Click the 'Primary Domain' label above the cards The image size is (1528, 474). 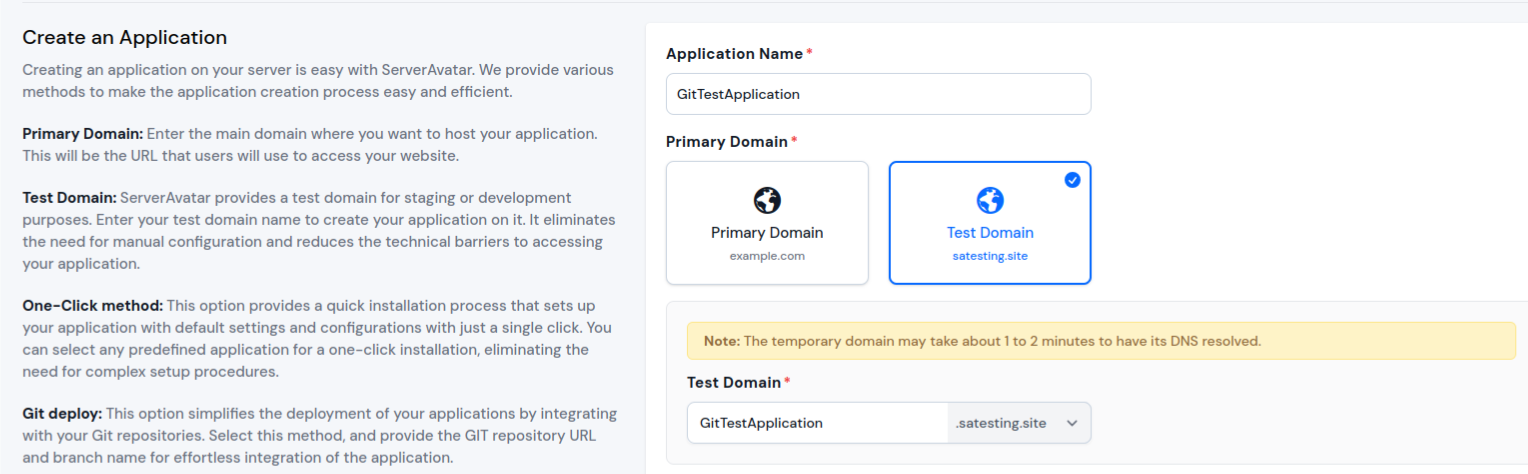tap(727, 142)
